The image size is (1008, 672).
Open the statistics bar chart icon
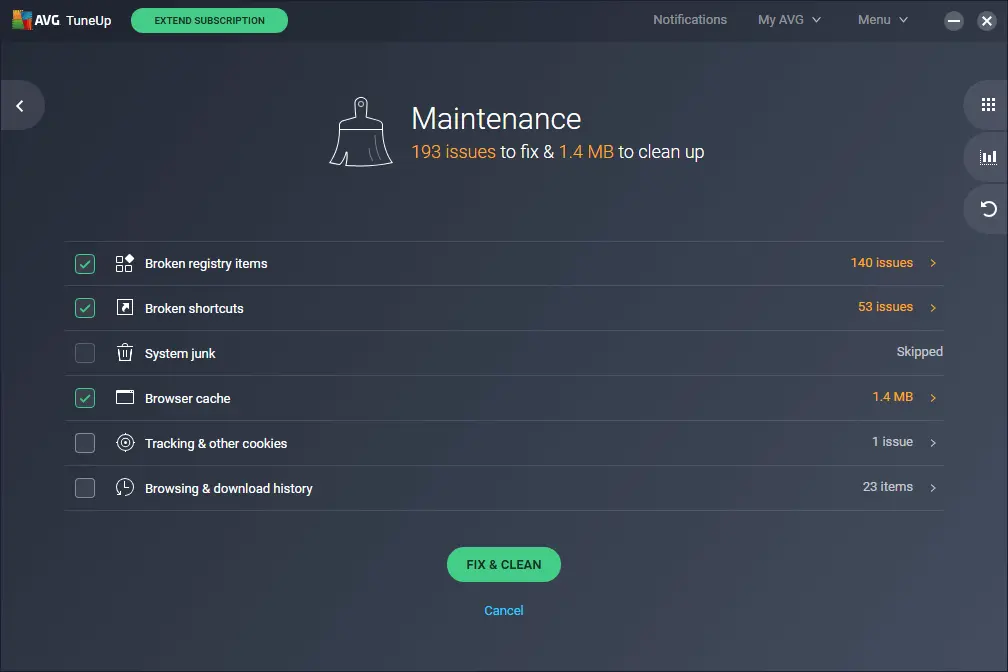(x=988, y=157)
